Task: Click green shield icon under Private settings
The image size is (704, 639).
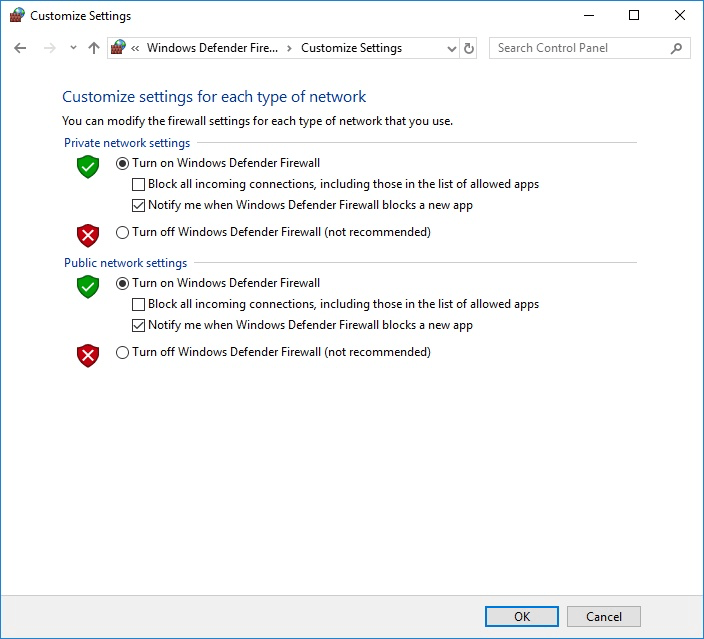Action: coord(88,167)
